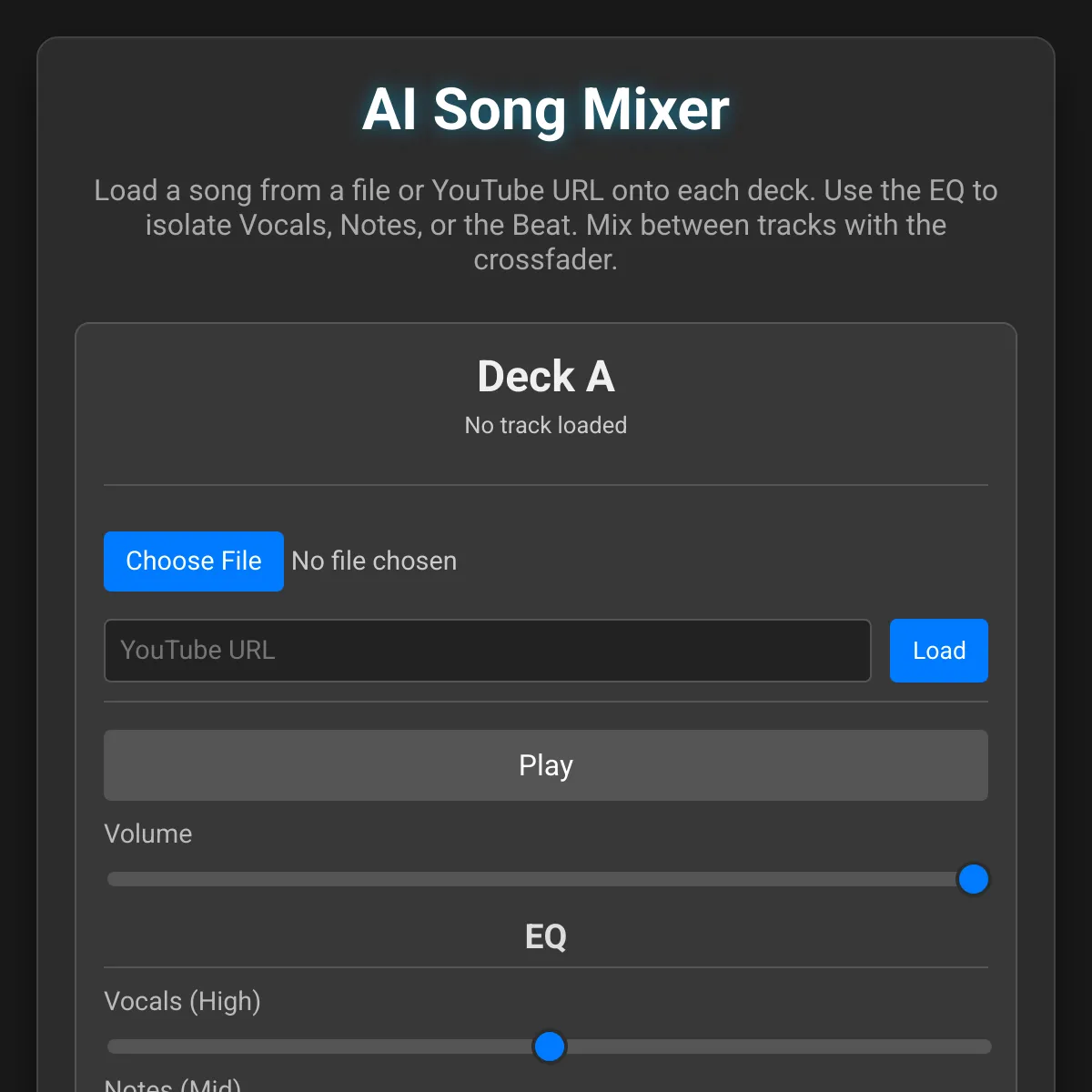The image size is (1092, 1092).
Task: Click the Vocals (High) slider handle
Action: click(550, 1046)
